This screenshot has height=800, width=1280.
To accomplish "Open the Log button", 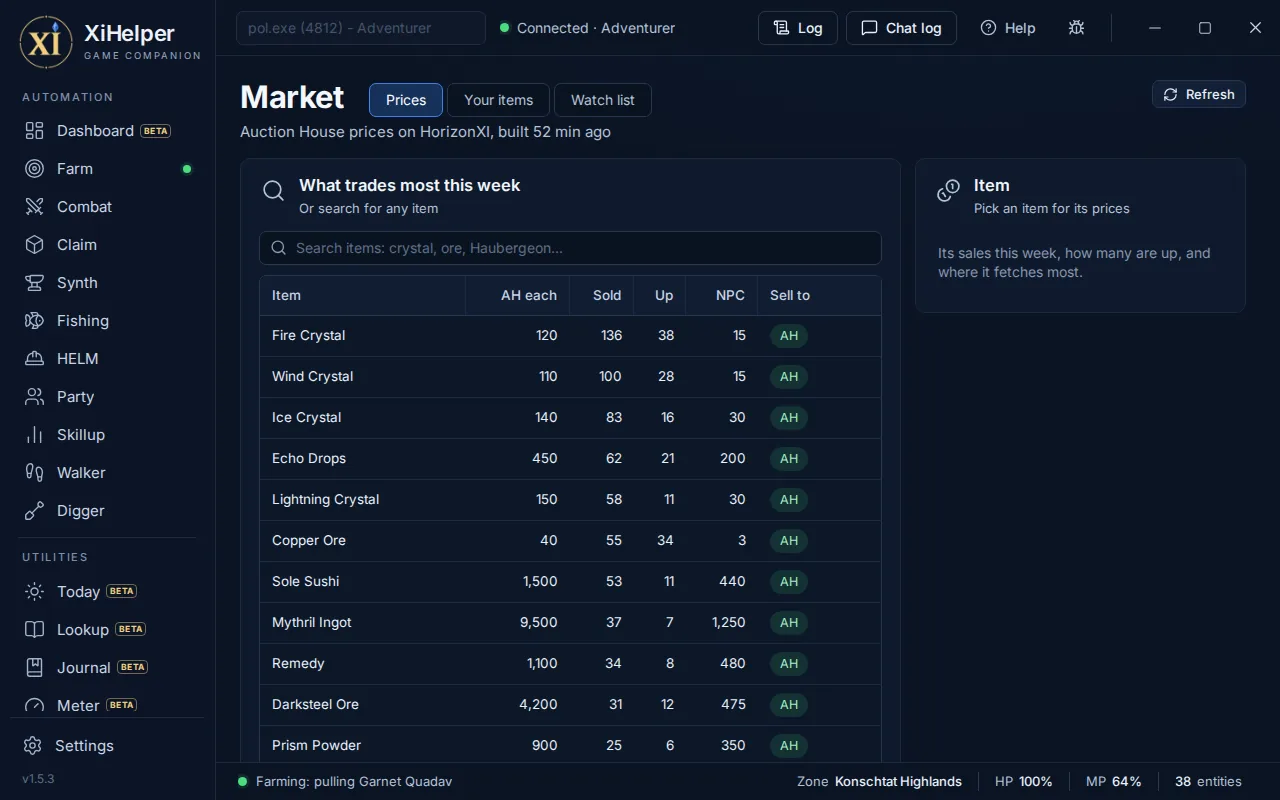I will [798, 28].
